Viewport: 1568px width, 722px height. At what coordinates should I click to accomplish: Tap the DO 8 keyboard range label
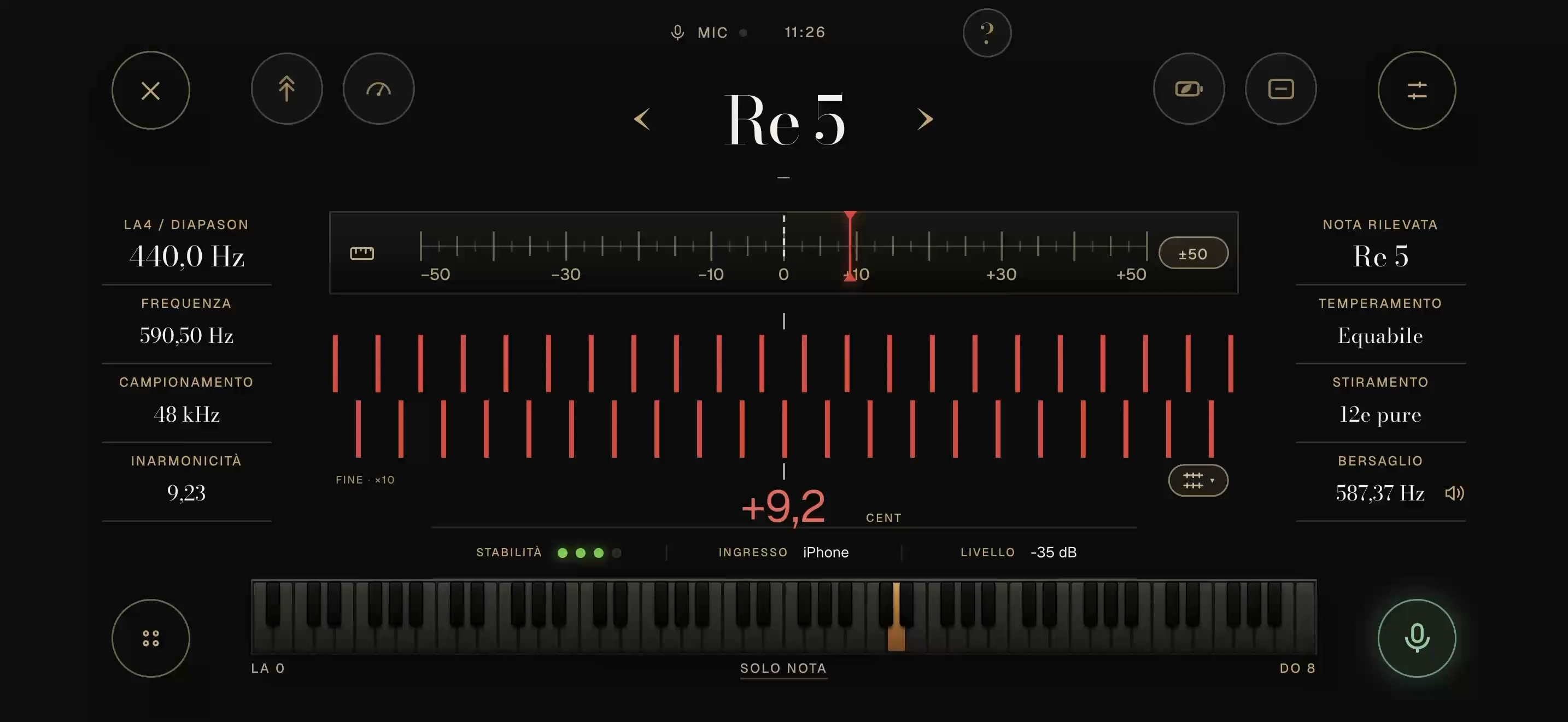click(x=1297, y=668)
